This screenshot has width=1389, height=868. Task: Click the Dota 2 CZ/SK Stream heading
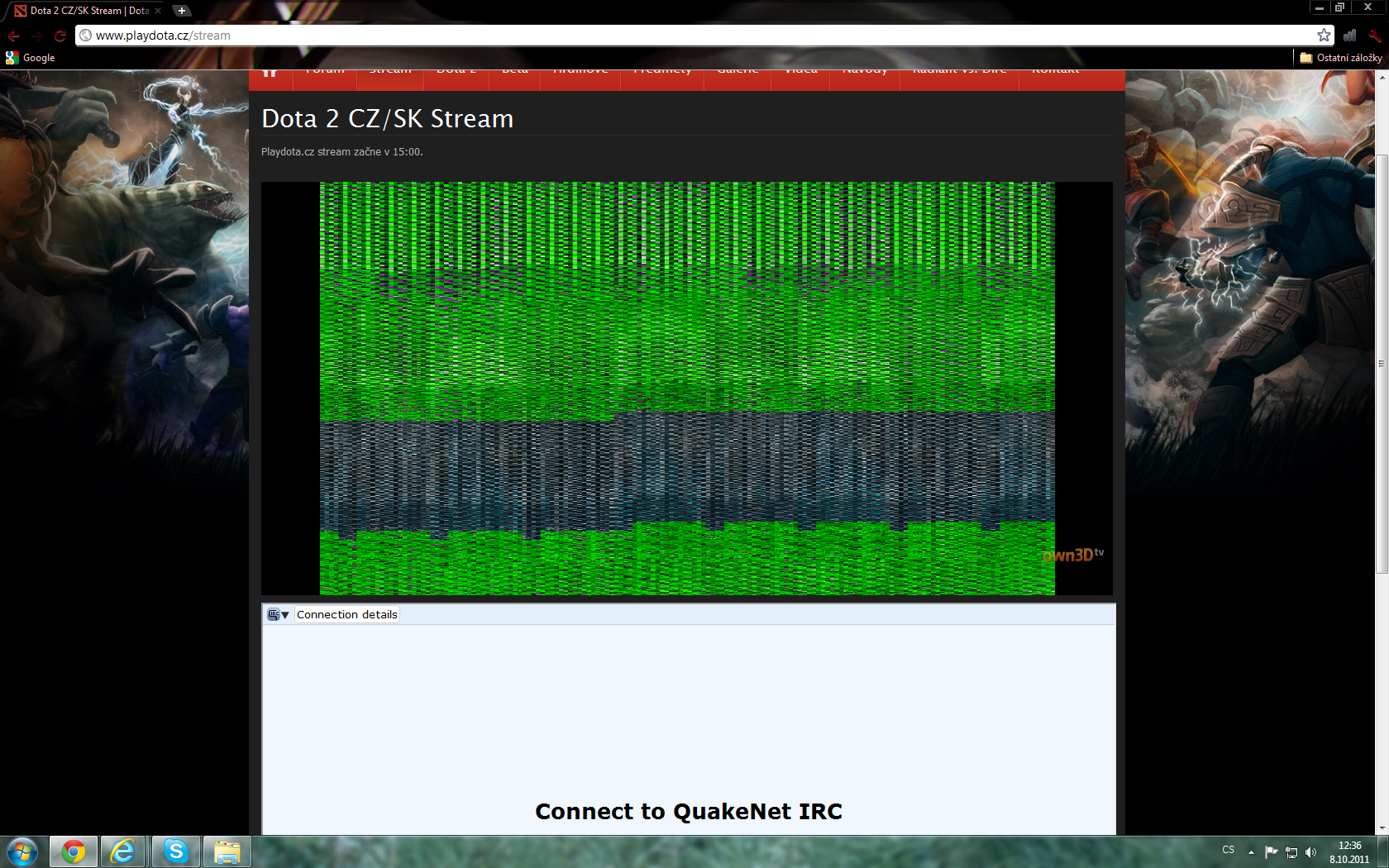coord(388,119)
